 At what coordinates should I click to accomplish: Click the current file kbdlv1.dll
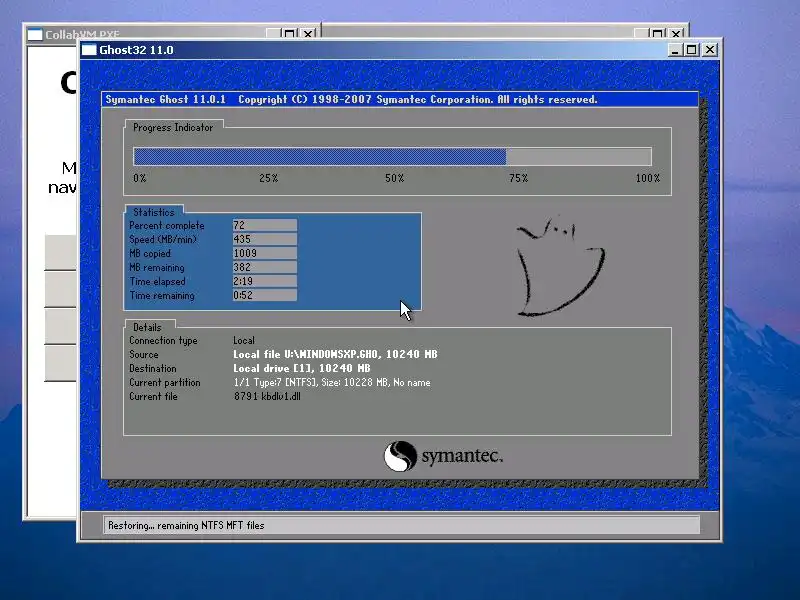pos(267,396)
